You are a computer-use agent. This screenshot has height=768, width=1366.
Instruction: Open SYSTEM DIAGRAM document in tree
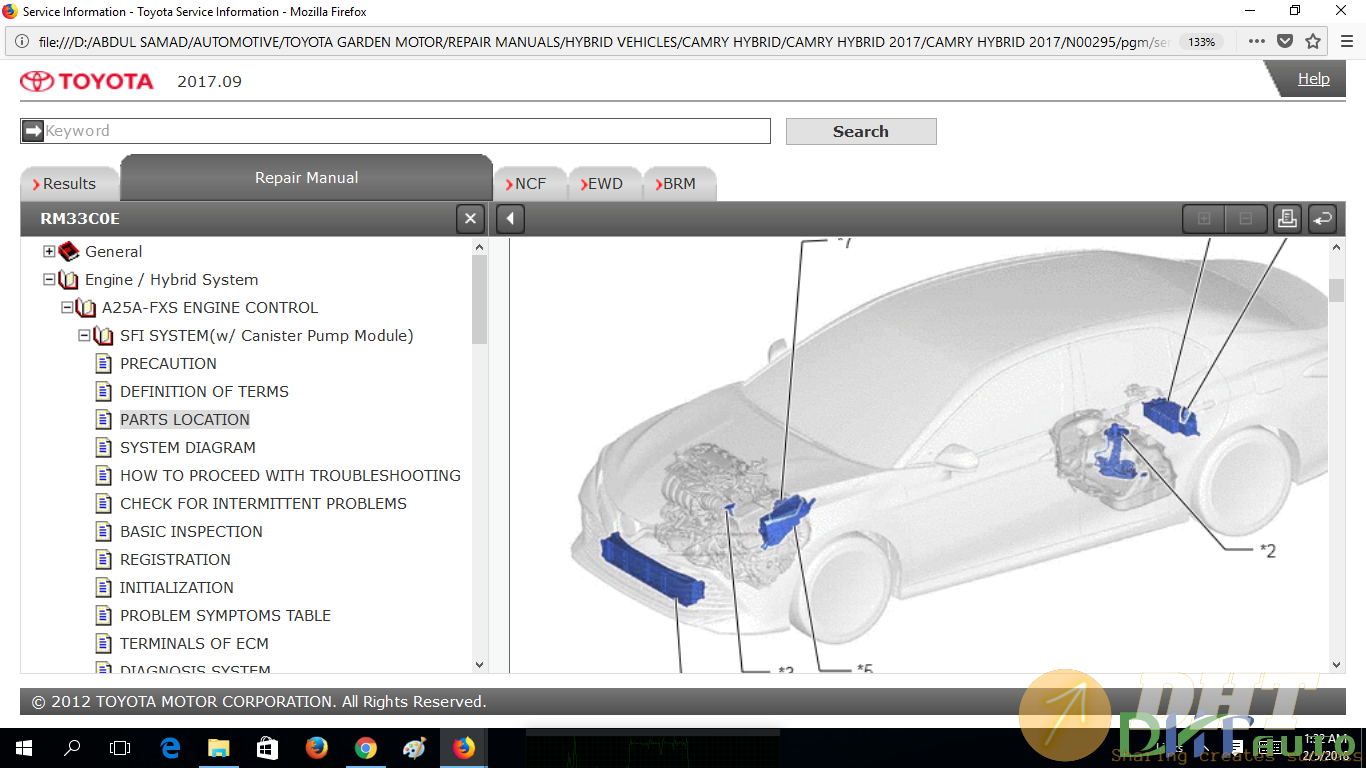coord(187,448)
